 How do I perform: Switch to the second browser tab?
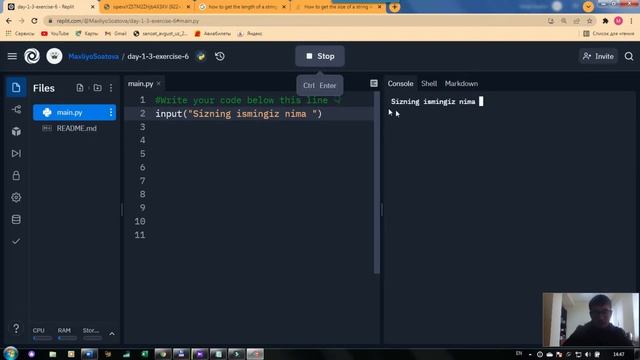click(x=146, y=7)
